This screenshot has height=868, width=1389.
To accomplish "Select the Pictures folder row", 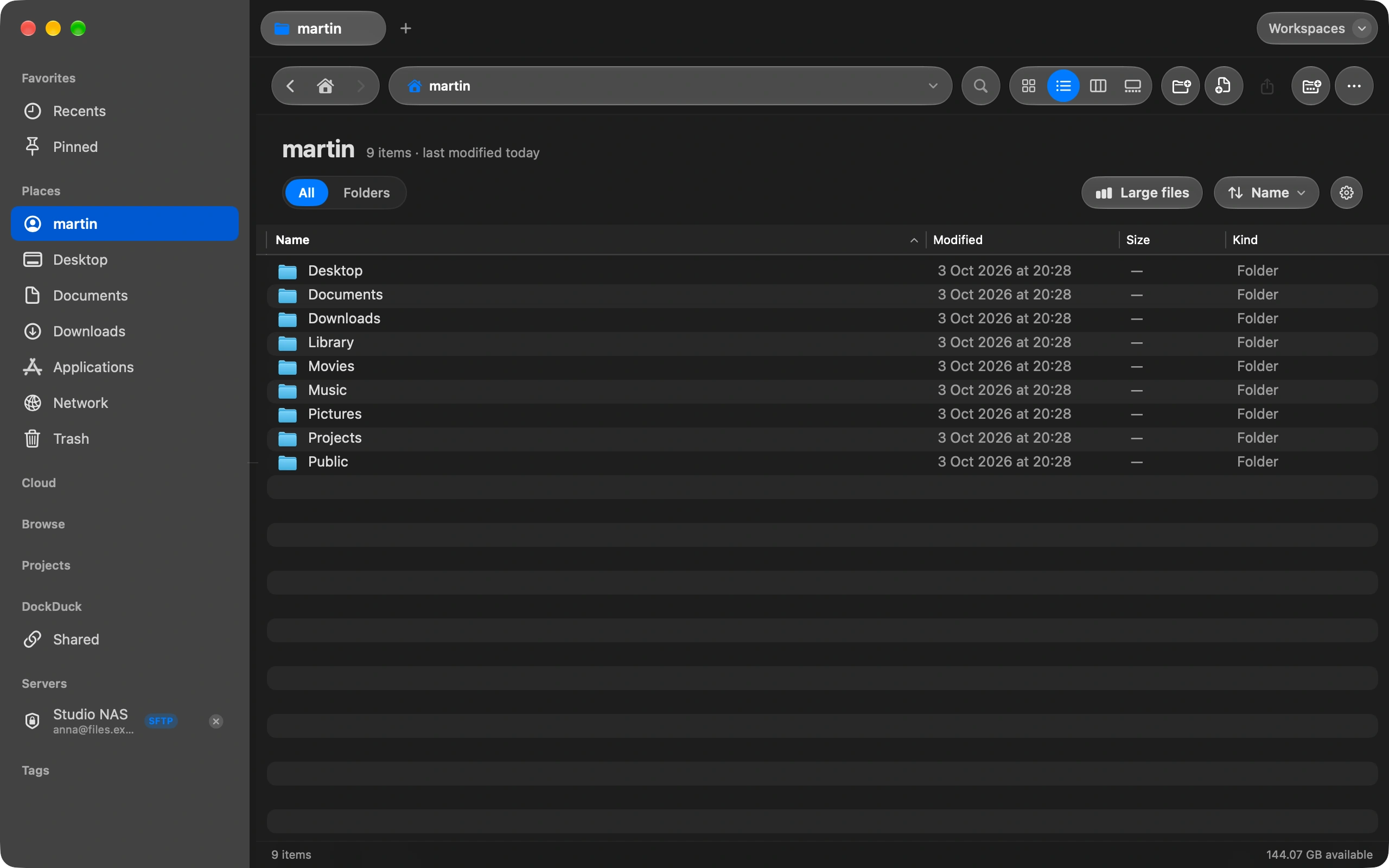I will [822, 414].
